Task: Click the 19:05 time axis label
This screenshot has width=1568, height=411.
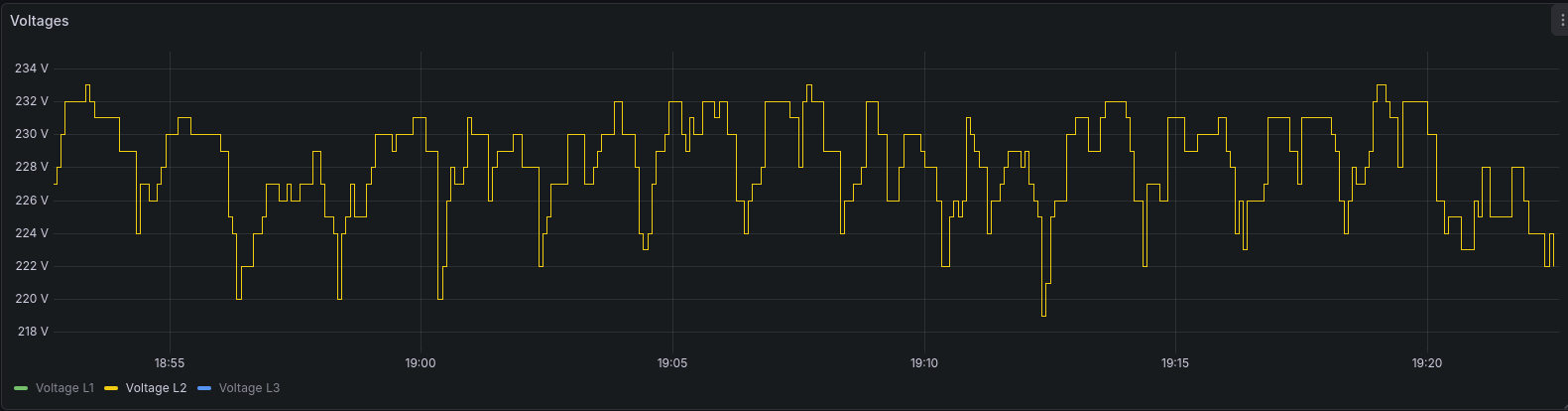Action: coord(672,363)
